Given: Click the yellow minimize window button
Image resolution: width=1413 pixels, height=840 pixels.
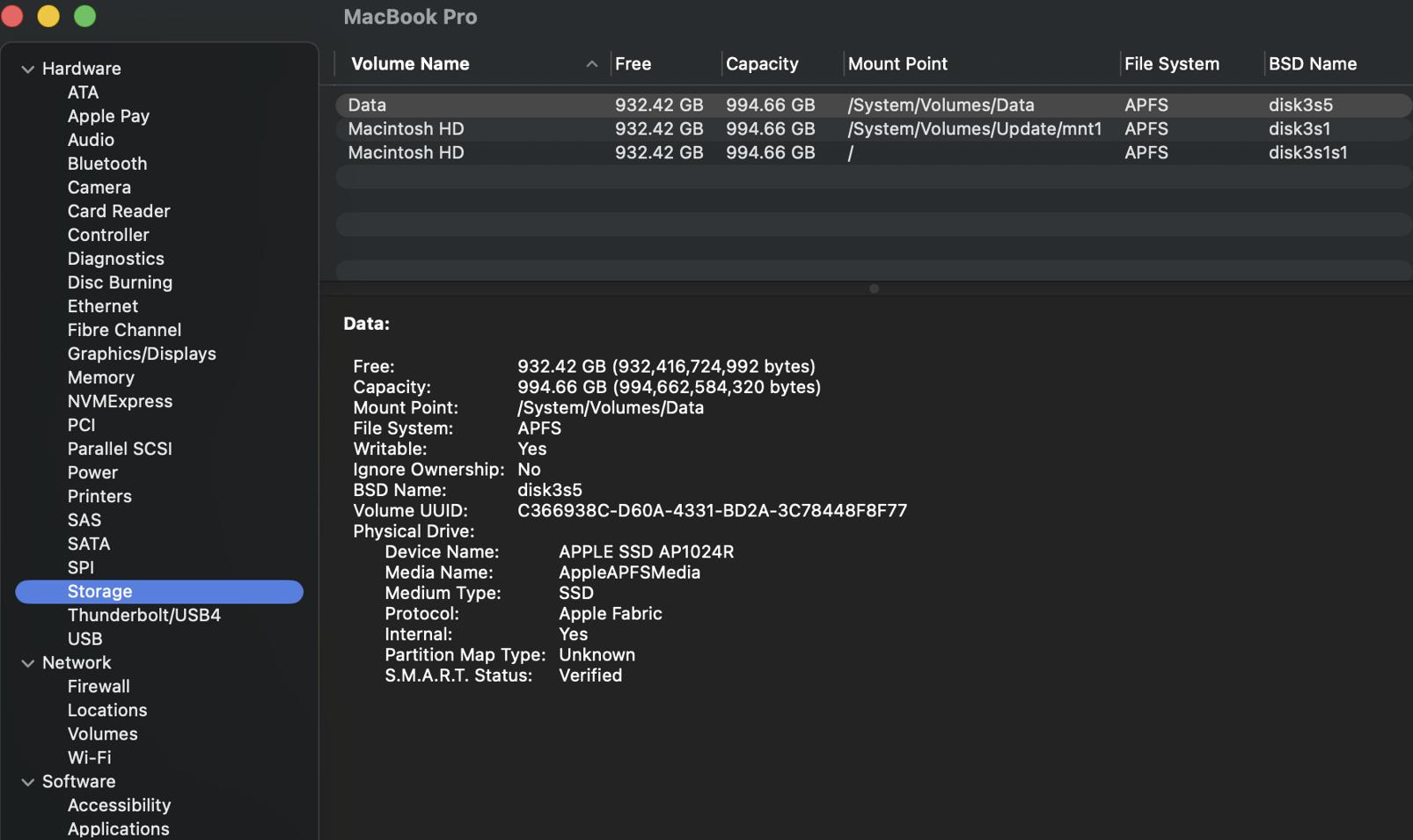Looking at the screenshot, I should point(48,16).
